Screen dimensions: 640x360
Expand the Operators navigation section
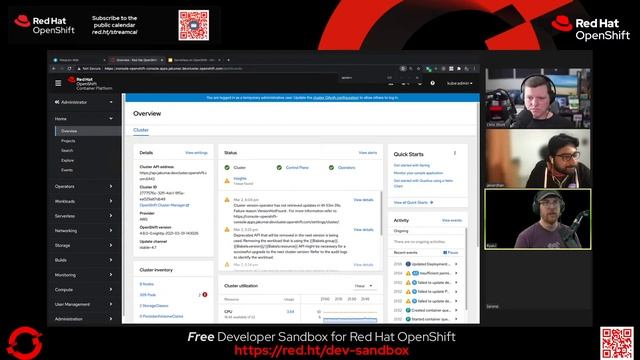click(x=84, y=187)
